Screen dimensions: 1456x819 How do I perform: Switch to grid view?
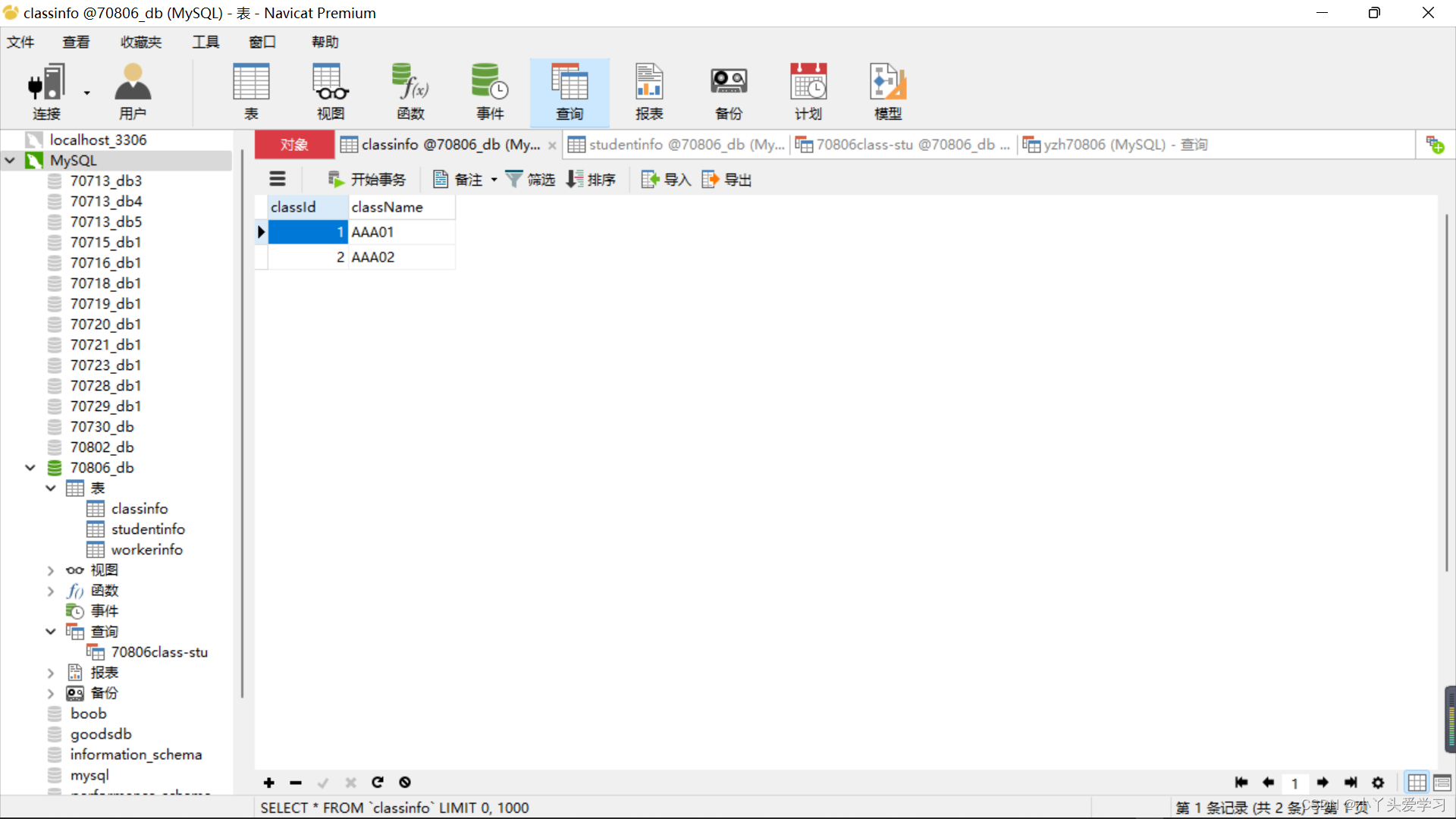pyautogui.click(x=1417, y=783)
